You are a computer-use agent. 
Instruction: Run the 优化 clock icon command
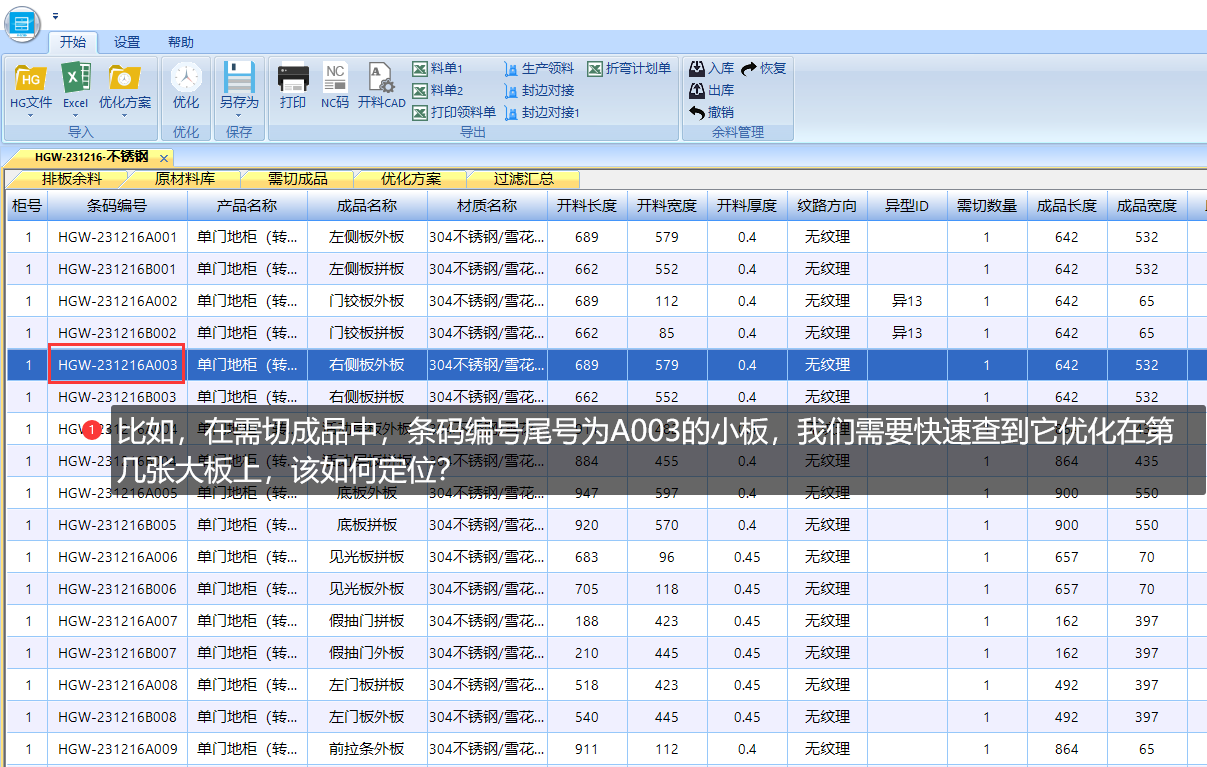point(186,85)
